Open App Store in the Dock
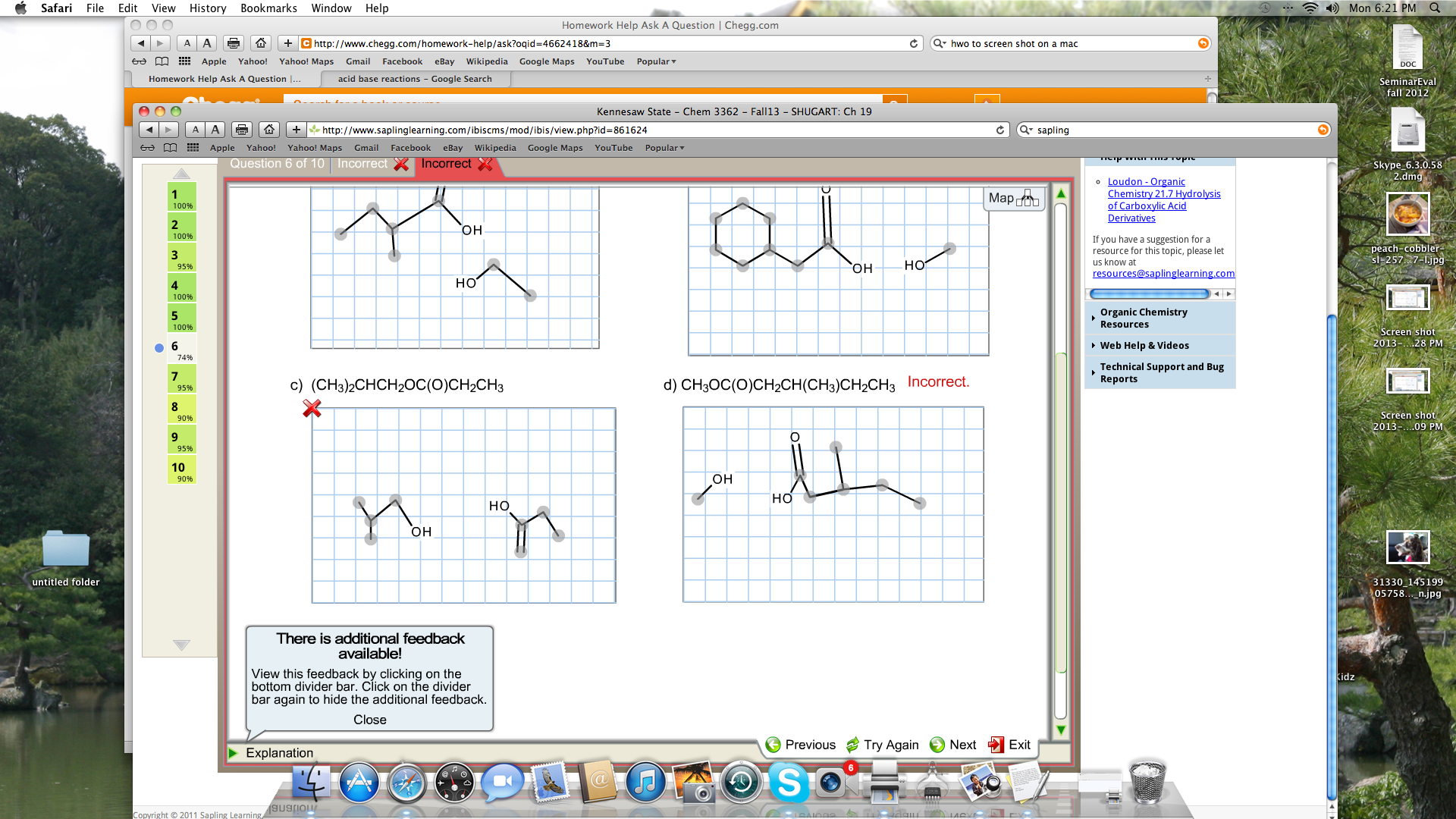 pyautogui.click(x=359, y=783)
